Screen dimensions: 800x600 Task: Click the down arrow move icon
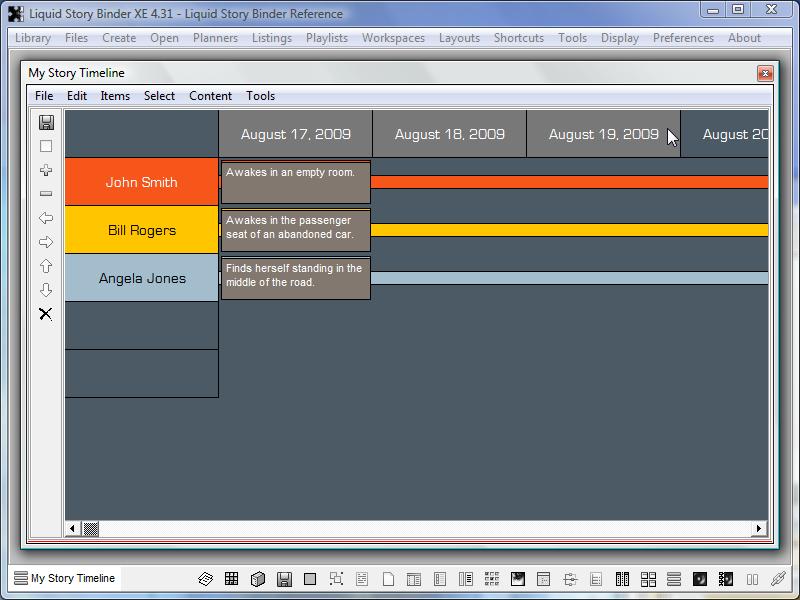coord(46,290)
